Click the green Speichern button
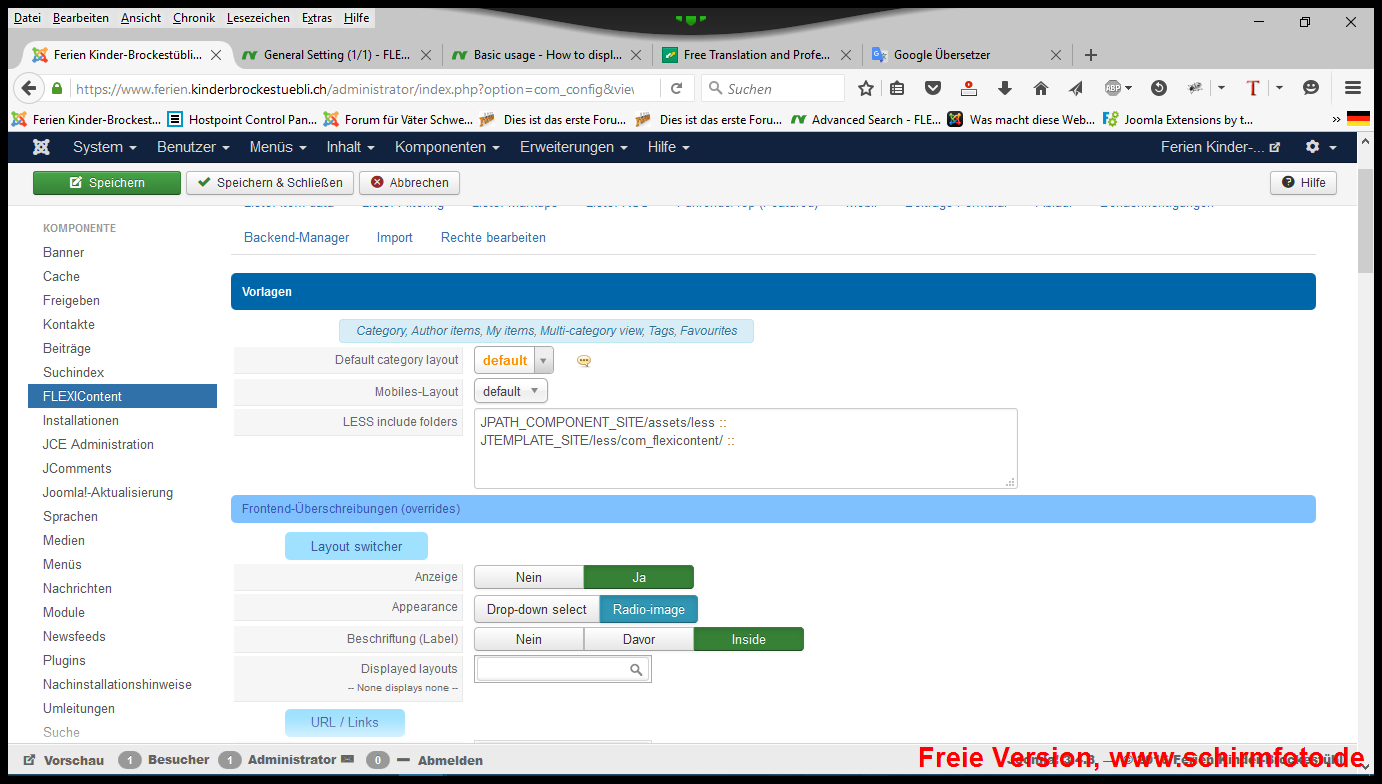Viewport: 1382px width, 784px height. click(107, 183)
